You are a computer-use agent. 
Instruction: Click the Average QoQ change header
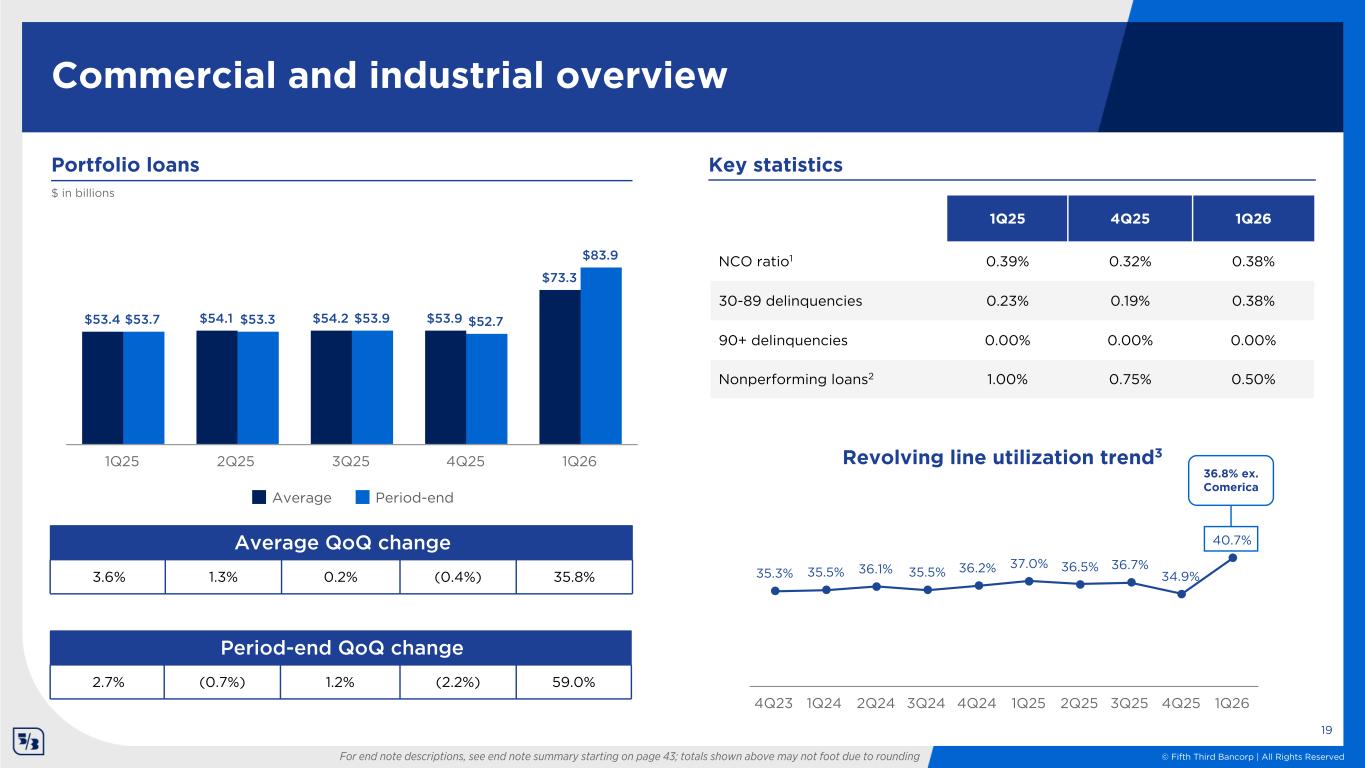point(342,543)
